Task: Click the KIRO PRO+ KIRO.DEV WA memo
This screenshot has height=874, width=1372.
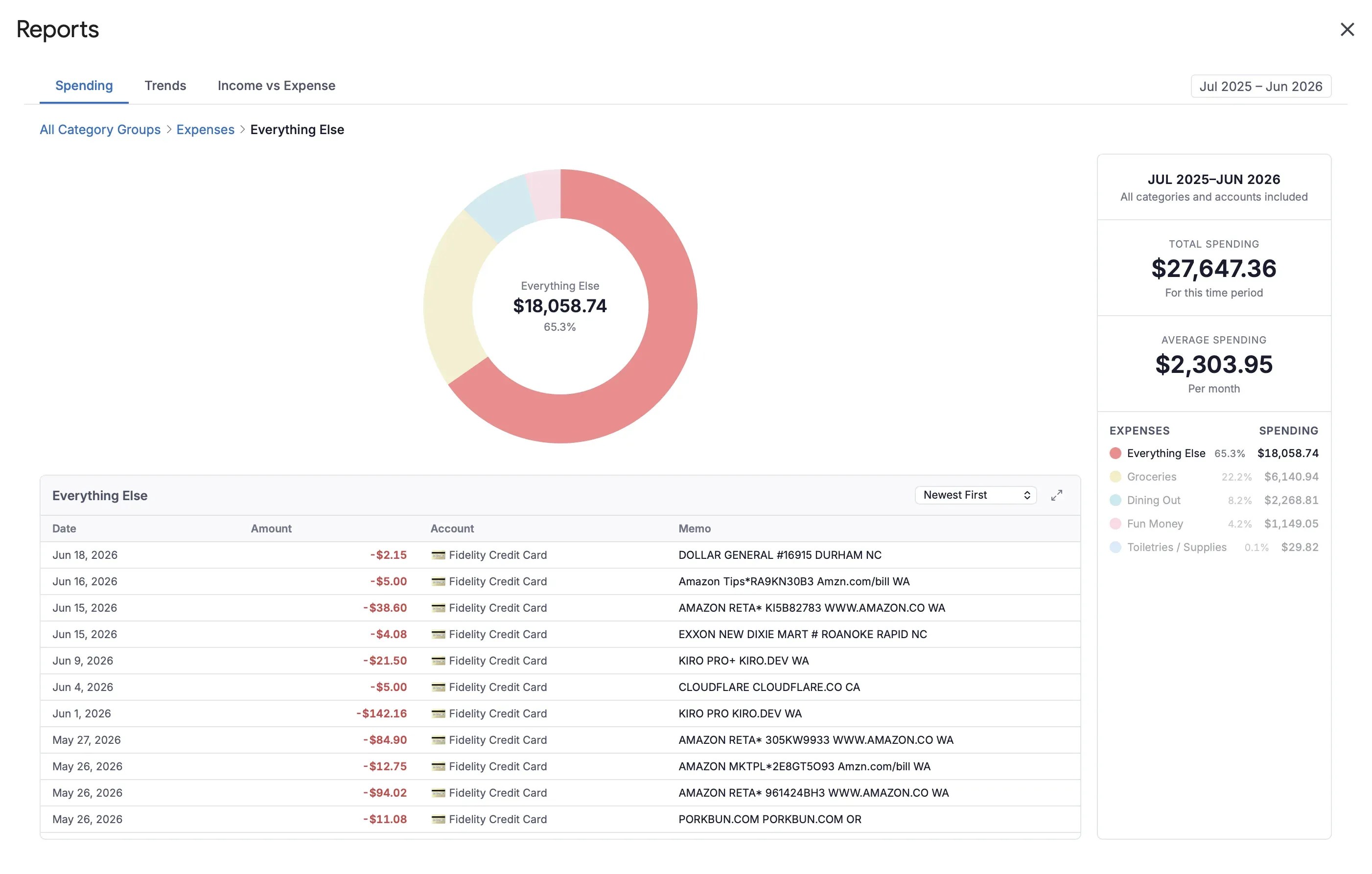Action: coord(743,660)
